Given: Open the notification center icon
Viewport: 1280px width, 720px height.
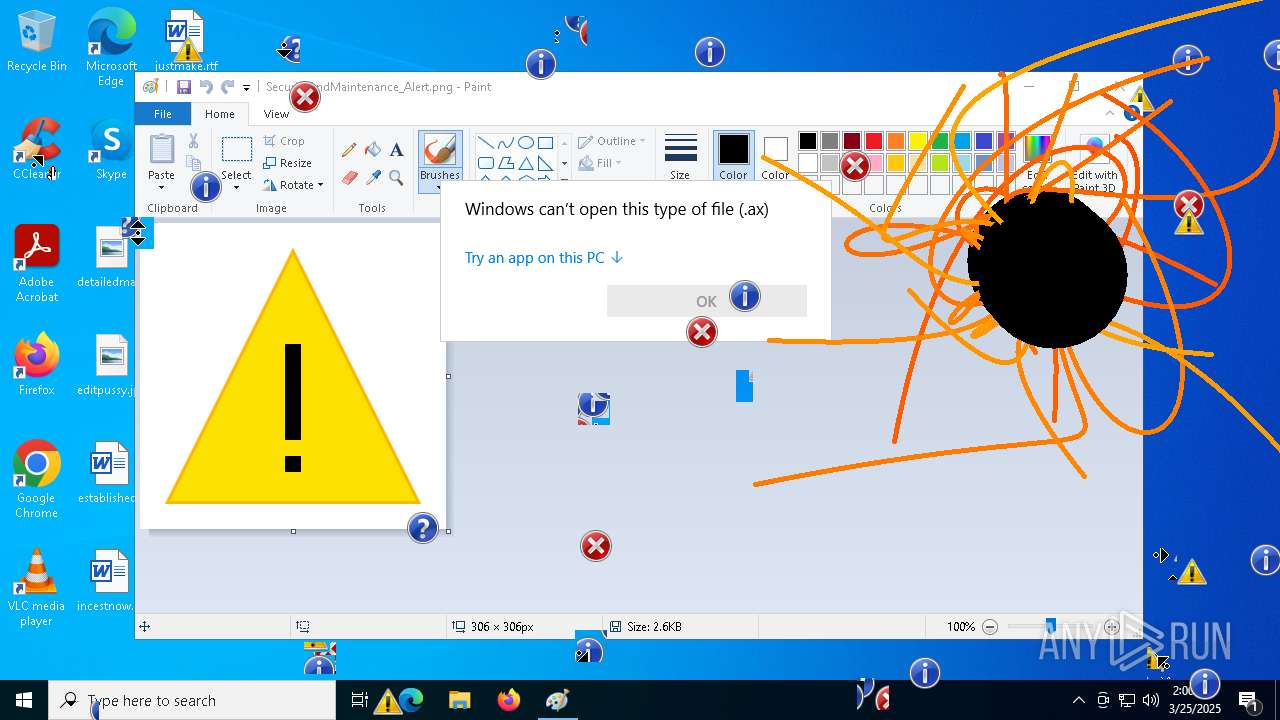Looking at the screenshot, I should pos(1248,700).
